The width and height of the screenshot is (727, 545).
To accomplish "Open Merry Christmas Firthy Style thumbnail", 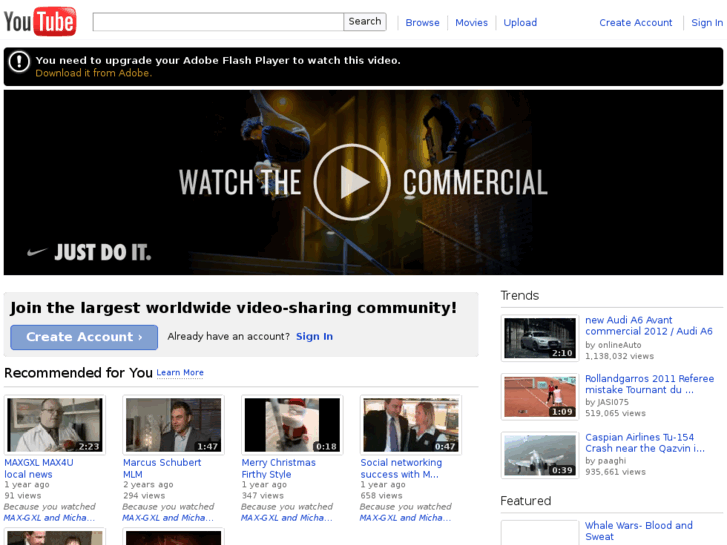I will point(292,425).
